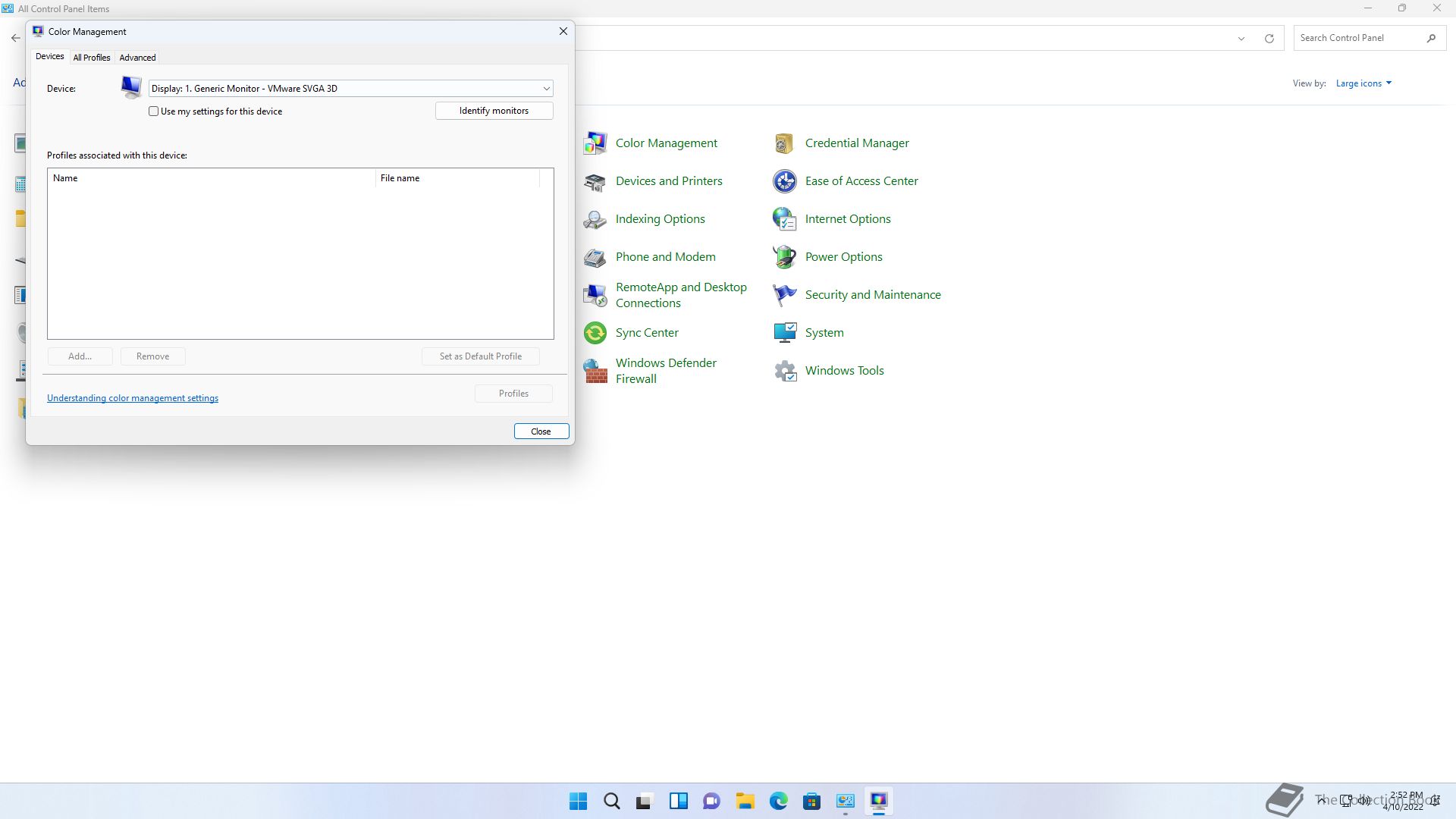Open the Widgets taskbar icon

pos(678,801)
